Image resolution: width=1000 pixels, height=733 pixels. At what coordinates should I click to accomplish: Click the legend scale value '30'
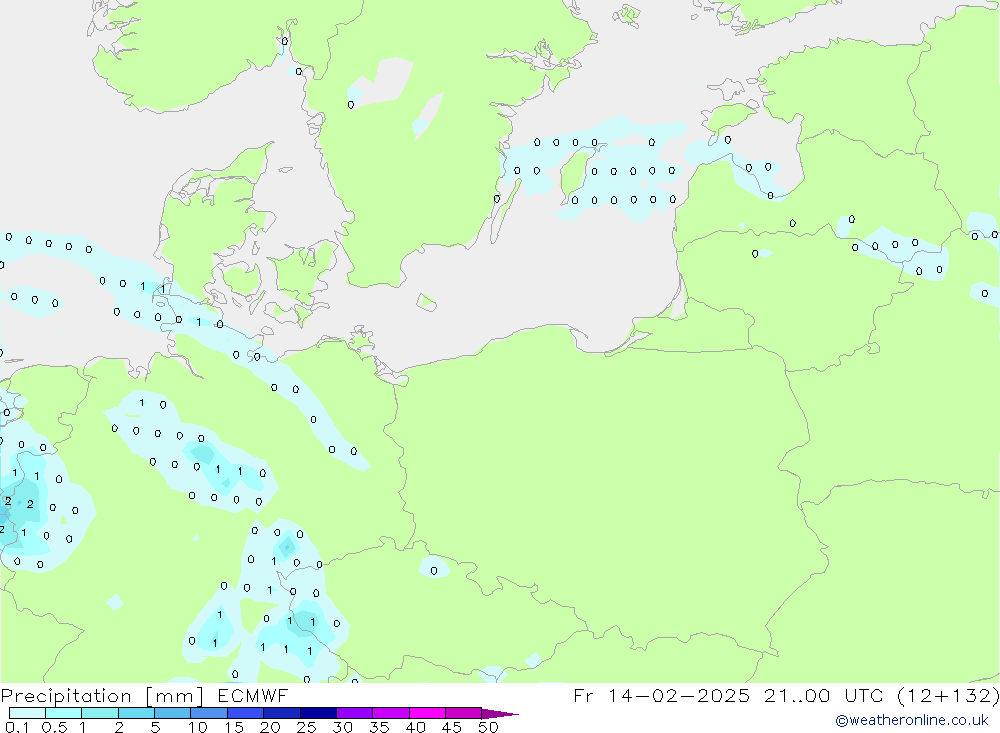343,727
